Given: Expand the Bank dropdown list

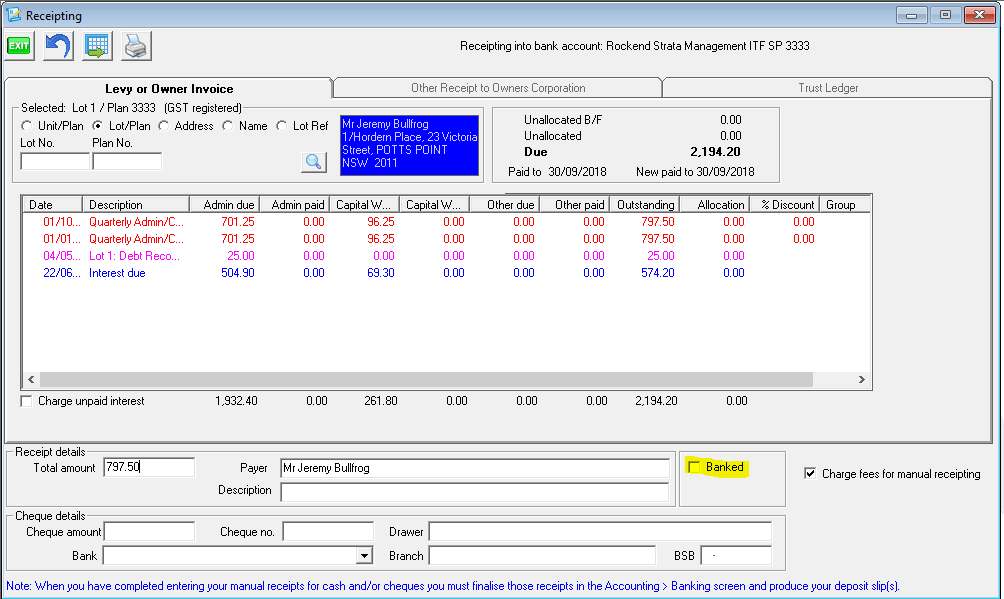Looking at the screenshot, I should pyautogui.click(x=364, y=556).
